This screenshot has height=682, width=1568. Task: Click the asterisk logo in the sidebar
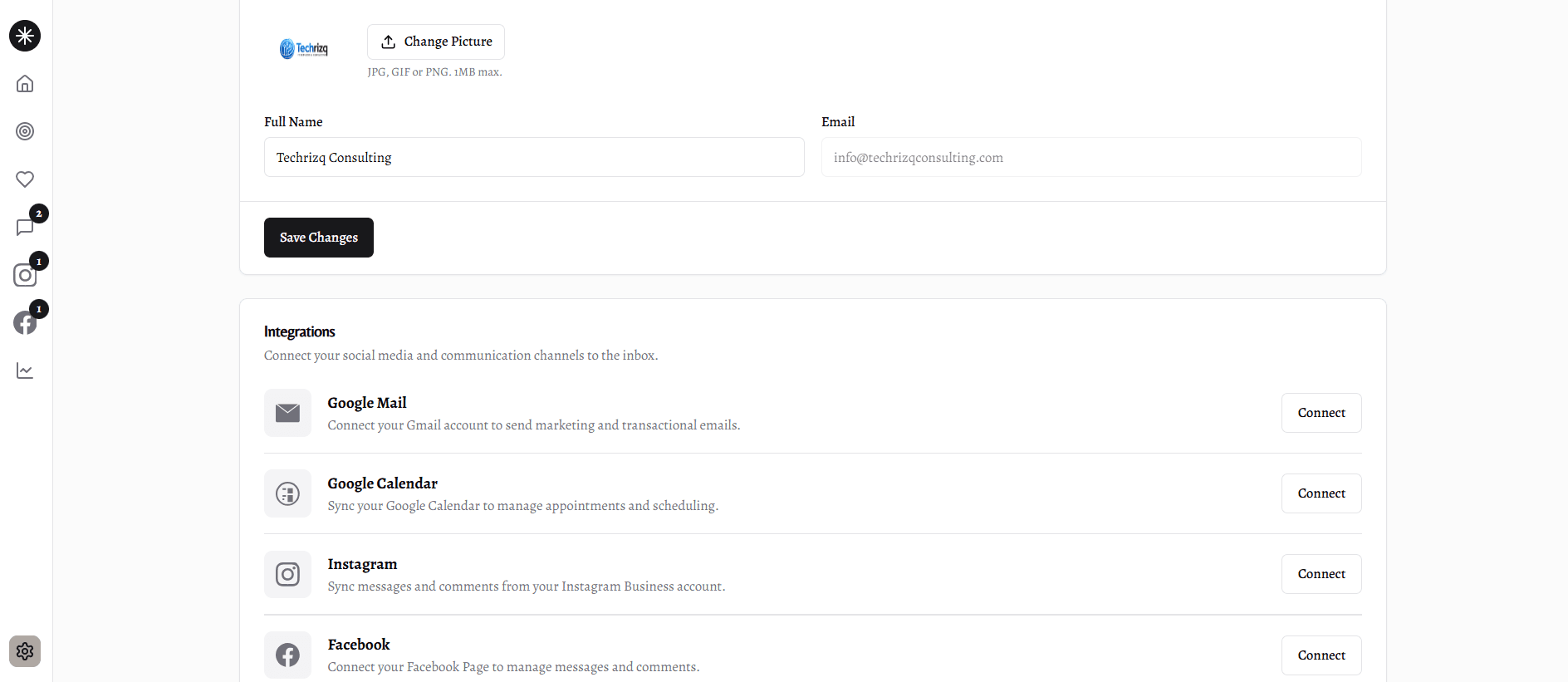pyautogui.click(x=25, y=36)
